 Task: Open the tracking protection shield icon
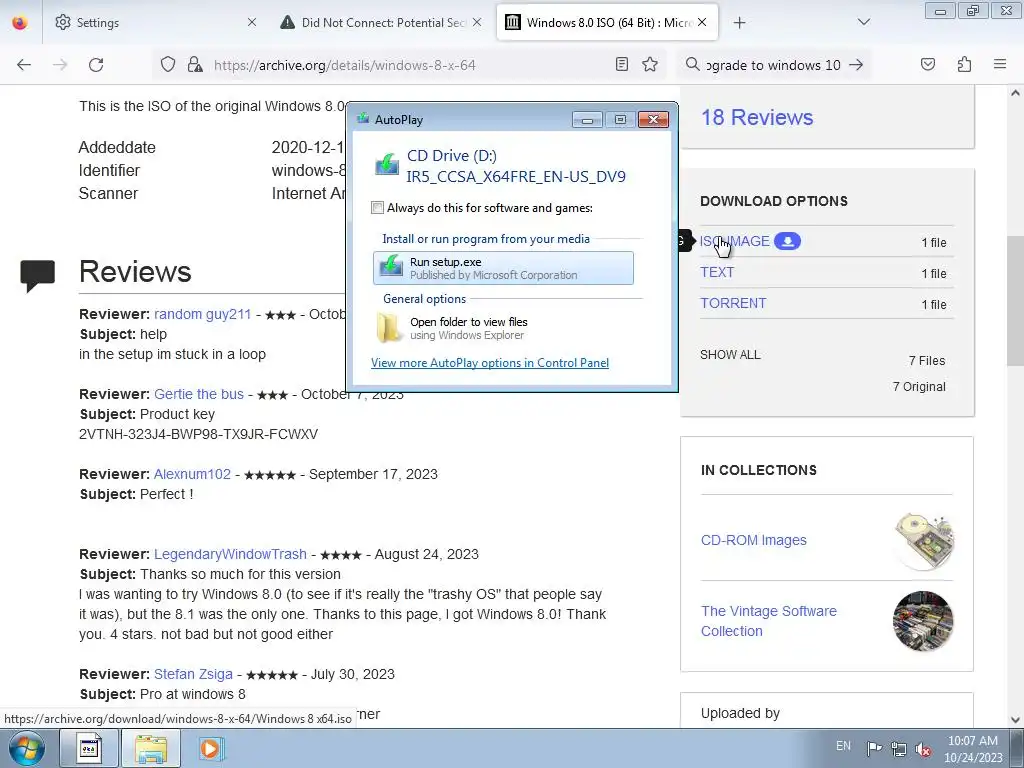168,65
